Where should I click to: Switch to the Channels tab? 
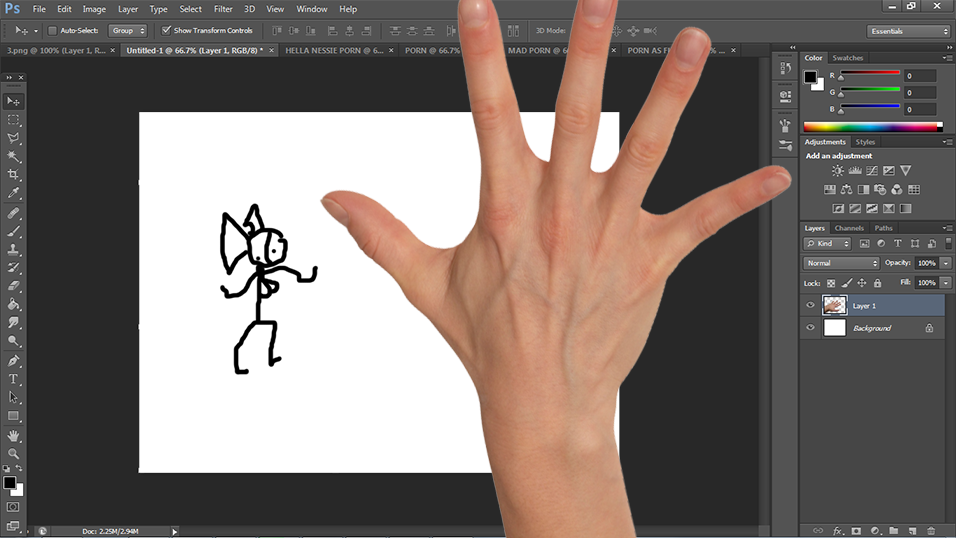(849, 228)
